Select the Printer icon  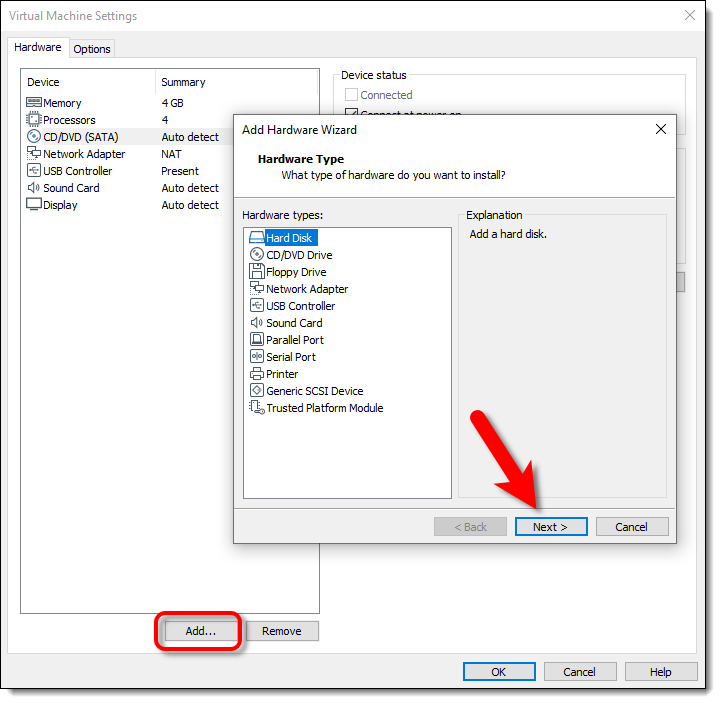coord(257,373)
